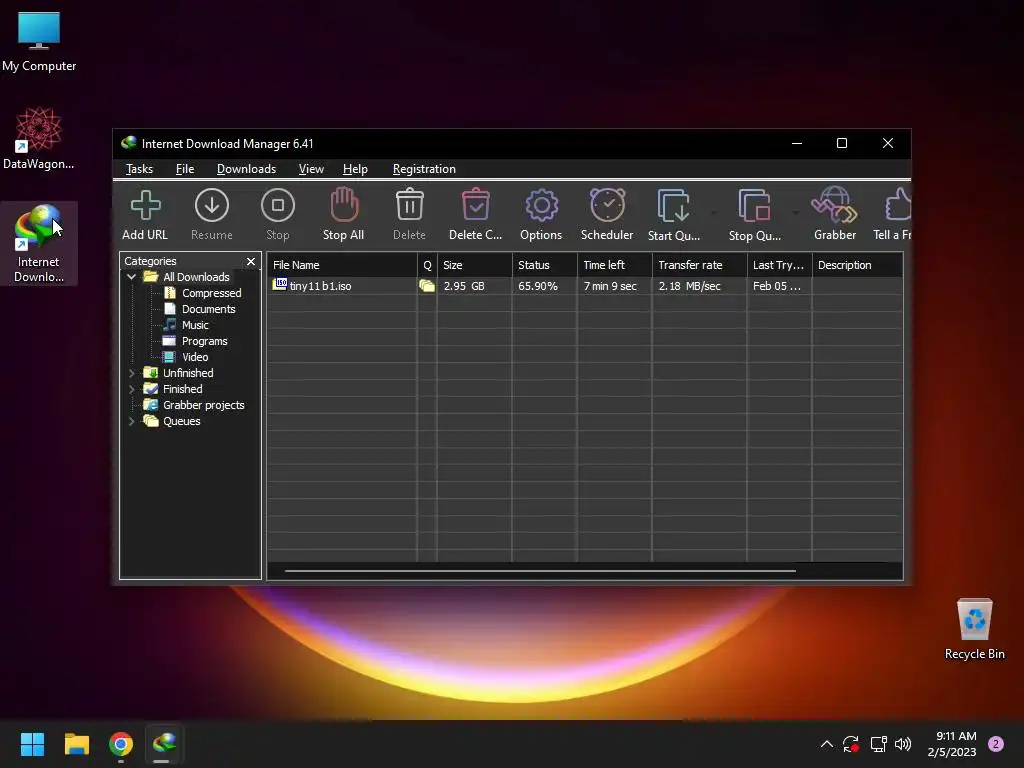The width and height of the screenshot is (1024, 768).
Task: Open the Scheduler clock icon
Action: pos(607,214)
